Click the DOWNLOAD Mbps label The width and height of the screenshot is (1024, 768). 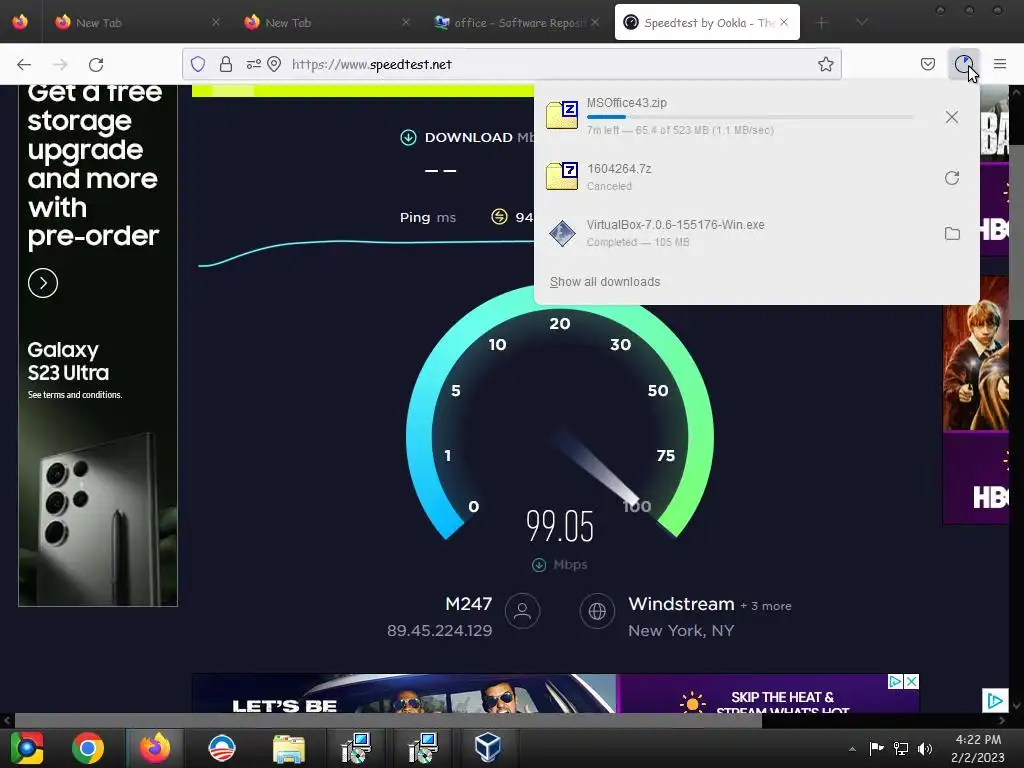468,137
